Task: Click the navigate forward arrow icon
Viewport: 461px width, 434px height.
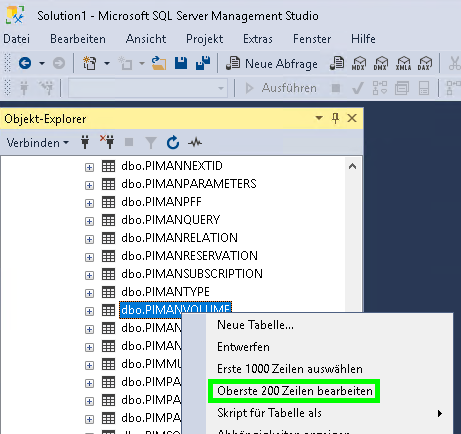Action: coord(59,63)
